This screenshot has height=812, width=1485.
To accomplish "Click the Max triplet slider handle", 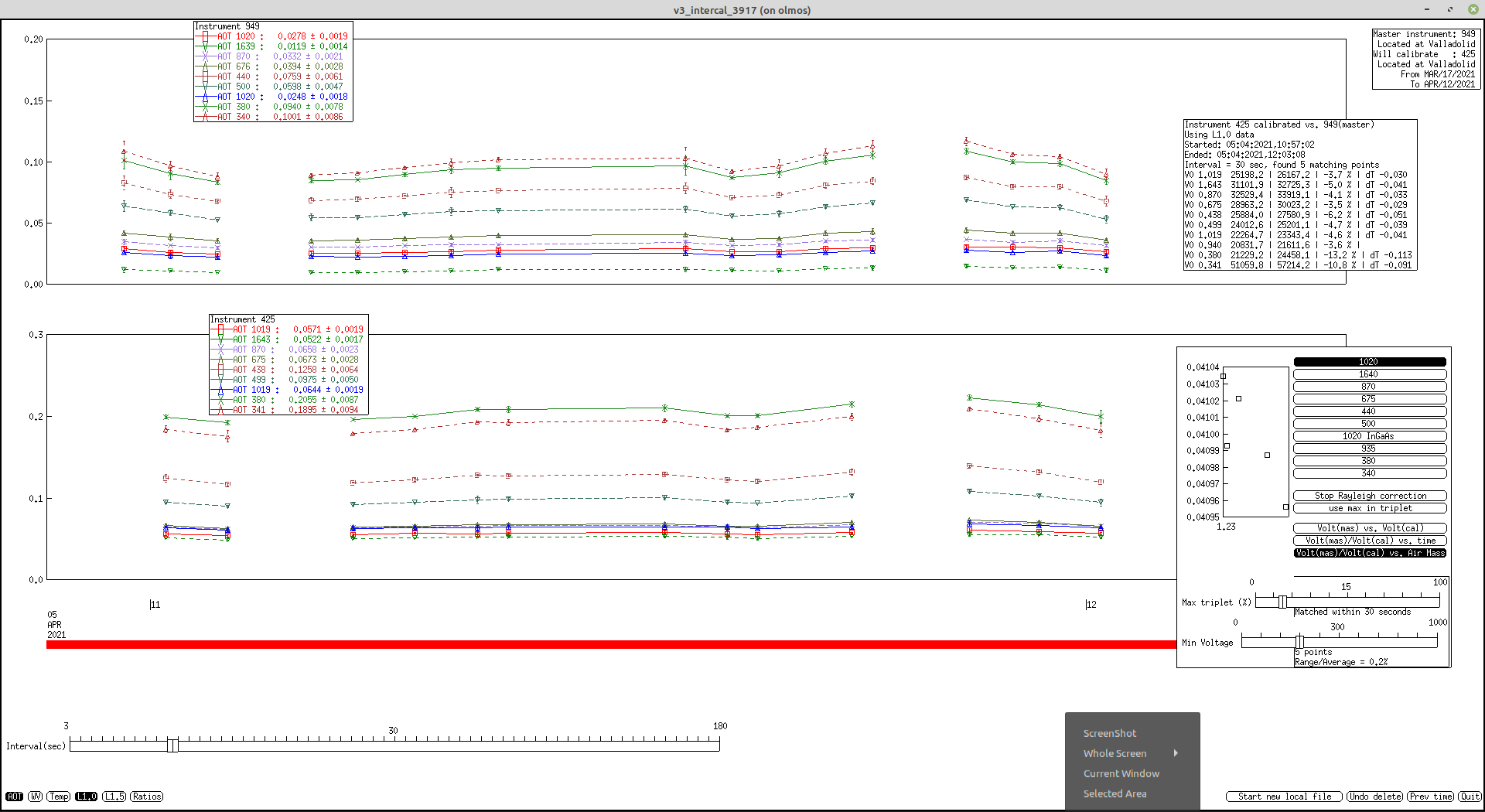I will (x=1282, y=602).
